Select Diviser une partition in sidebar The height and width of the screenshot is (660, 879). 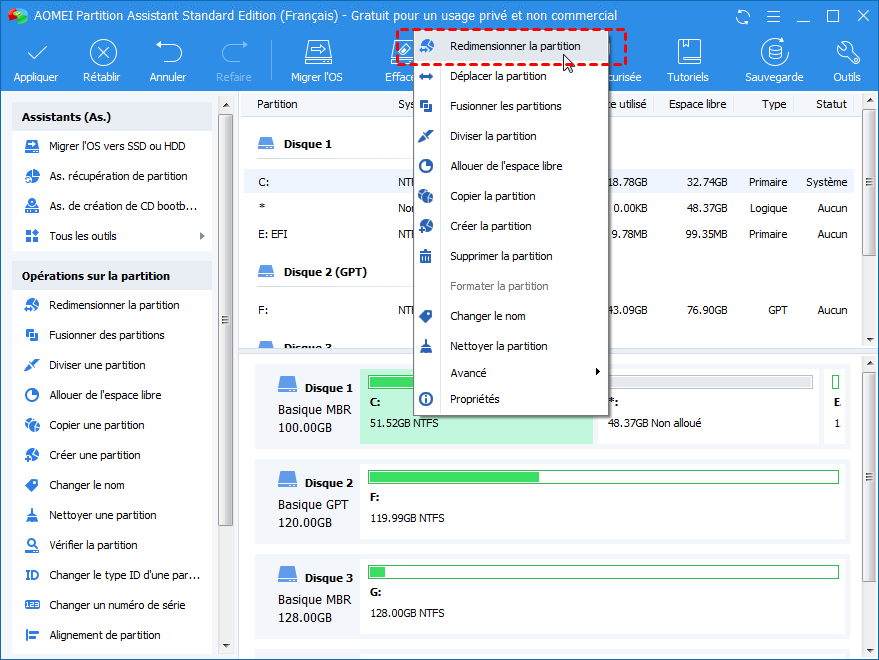click(112, 365)
